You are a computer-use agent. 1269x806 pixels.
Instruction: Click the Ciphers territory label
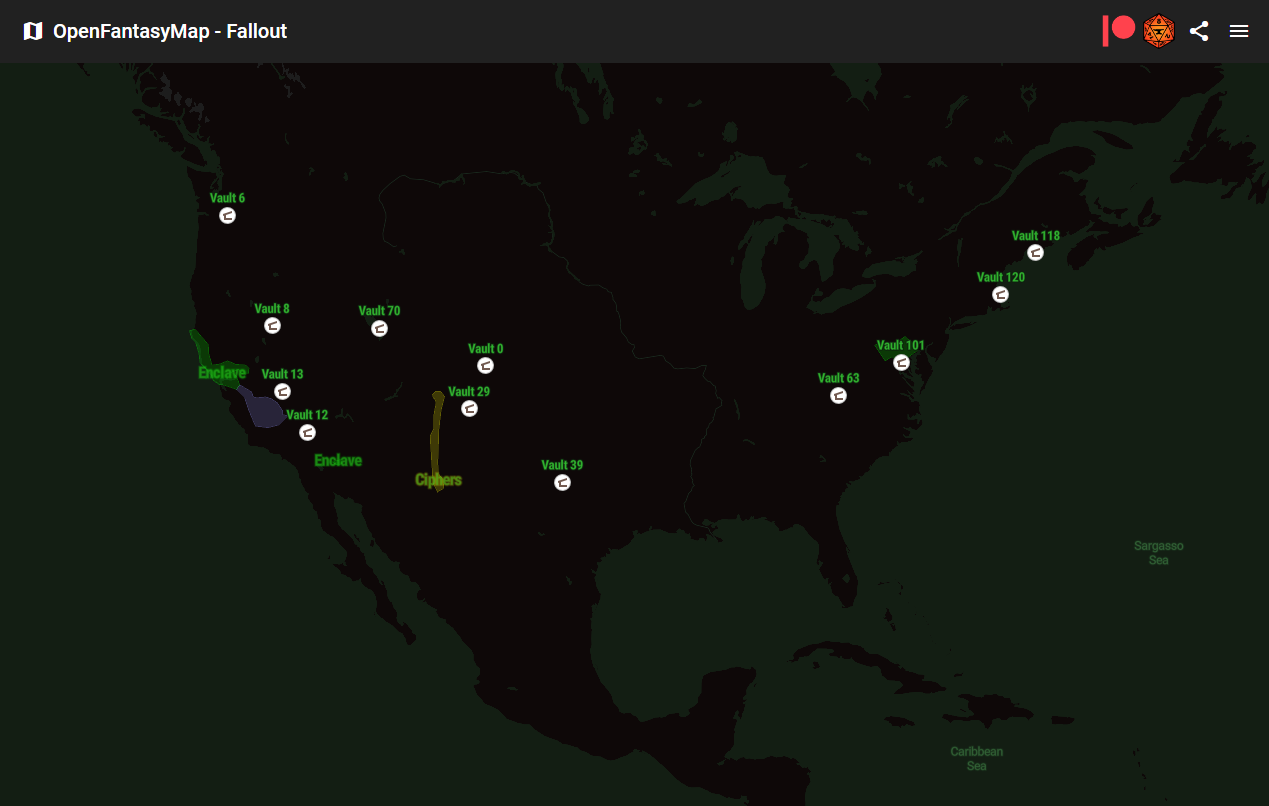point(438,480)
